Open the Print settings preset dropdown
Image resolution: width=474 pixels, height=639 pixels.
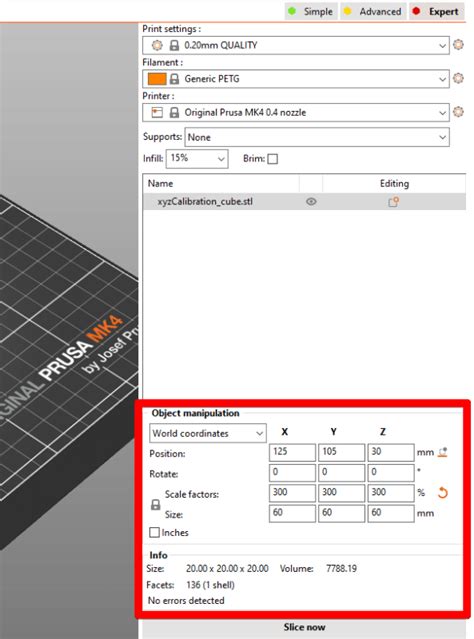[295, 45]
